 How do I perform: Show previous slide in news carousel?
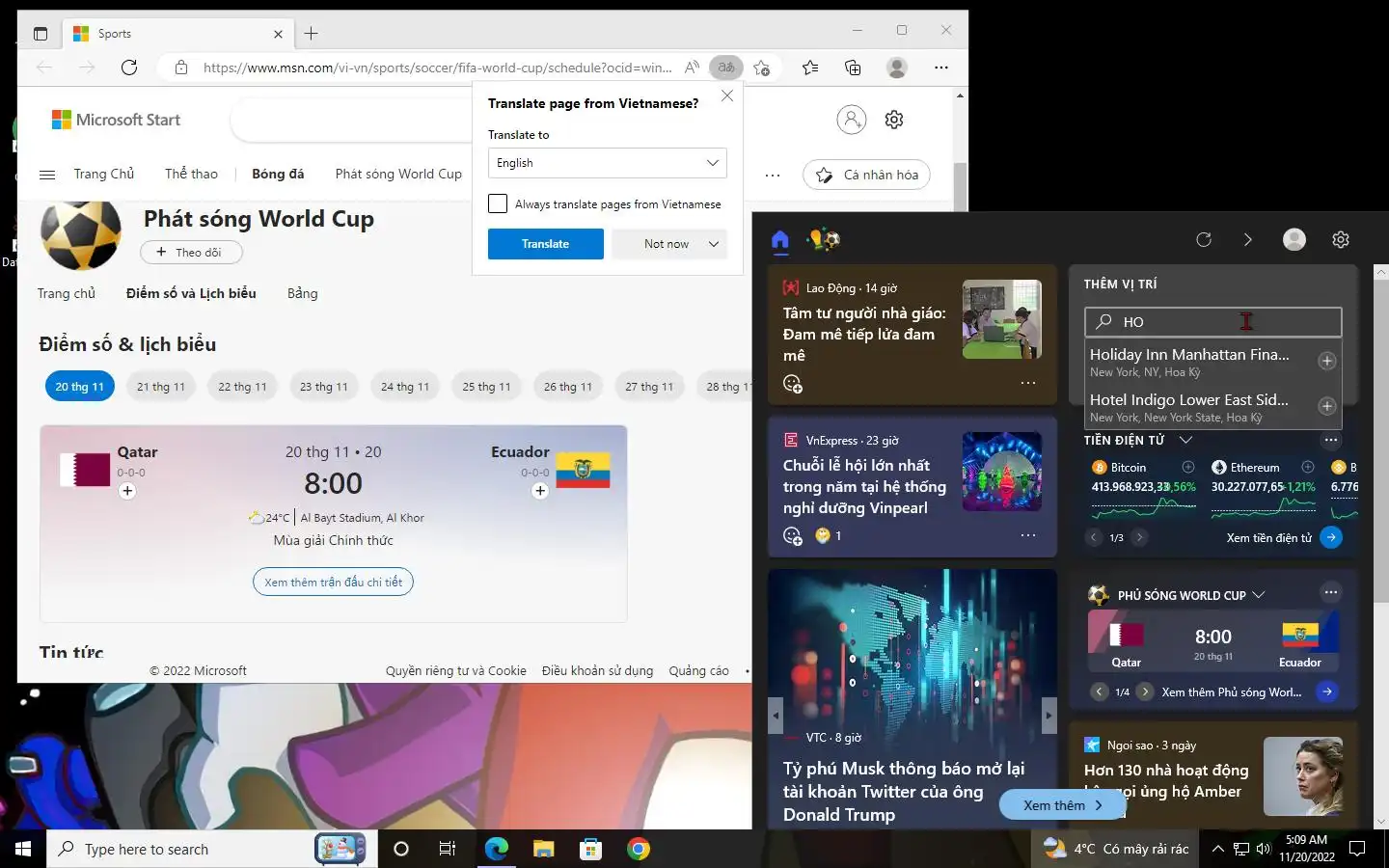click(x=776, y=716)
